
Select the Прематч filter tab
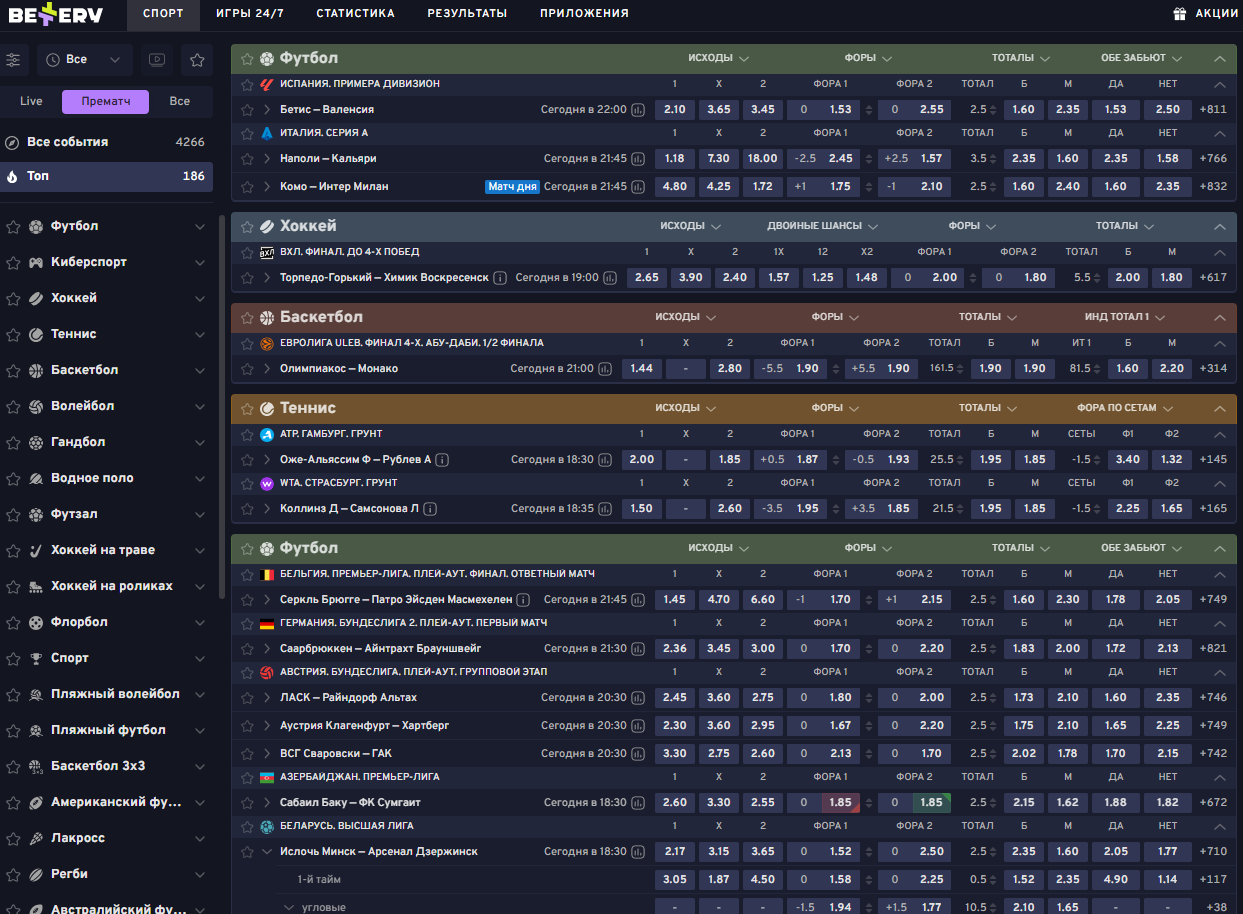[x=105, y=102]
